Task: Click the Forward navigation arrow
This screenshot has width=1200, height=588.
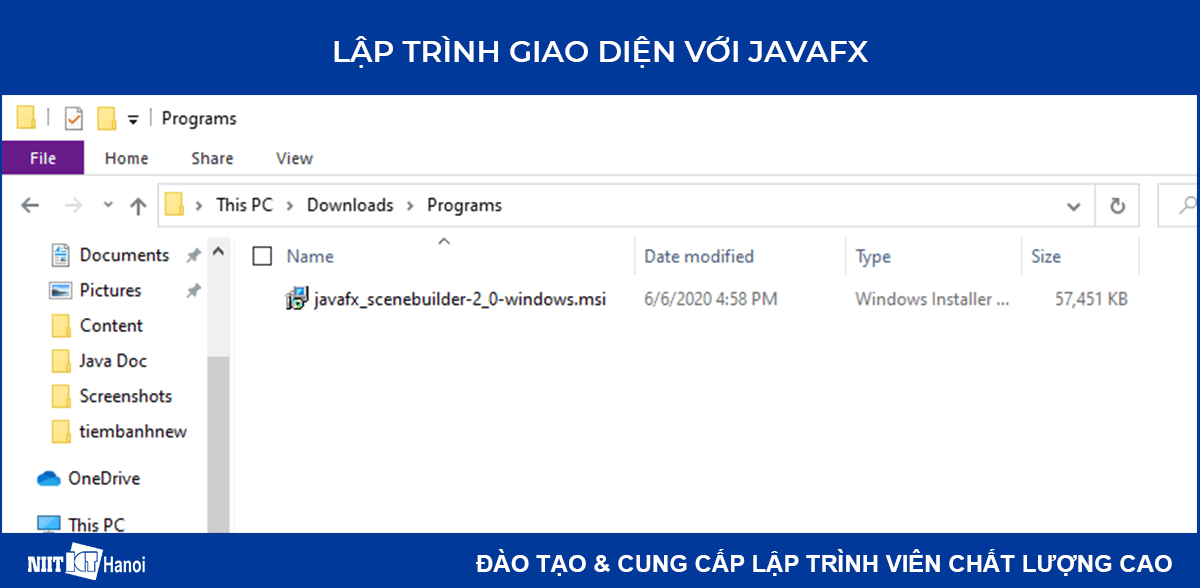Action: [73, 205]
